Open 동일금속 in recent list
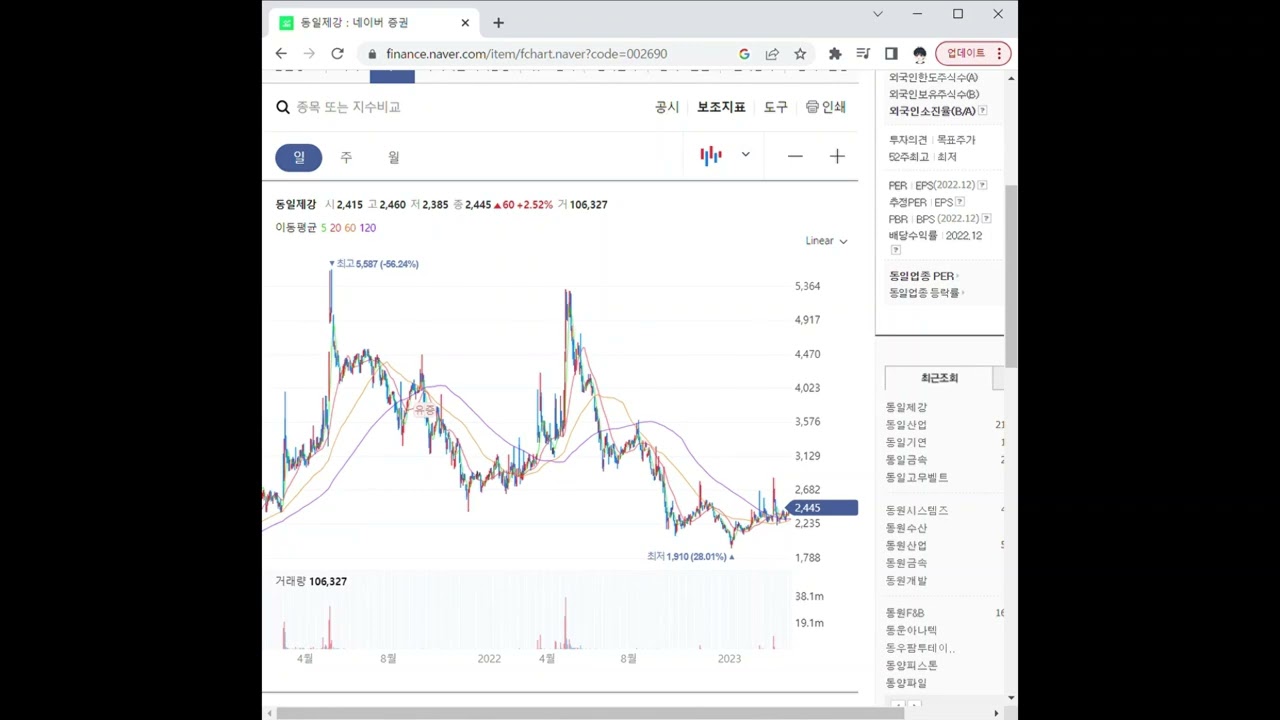This screenshot has width=1280, height=720. [906, 460]
